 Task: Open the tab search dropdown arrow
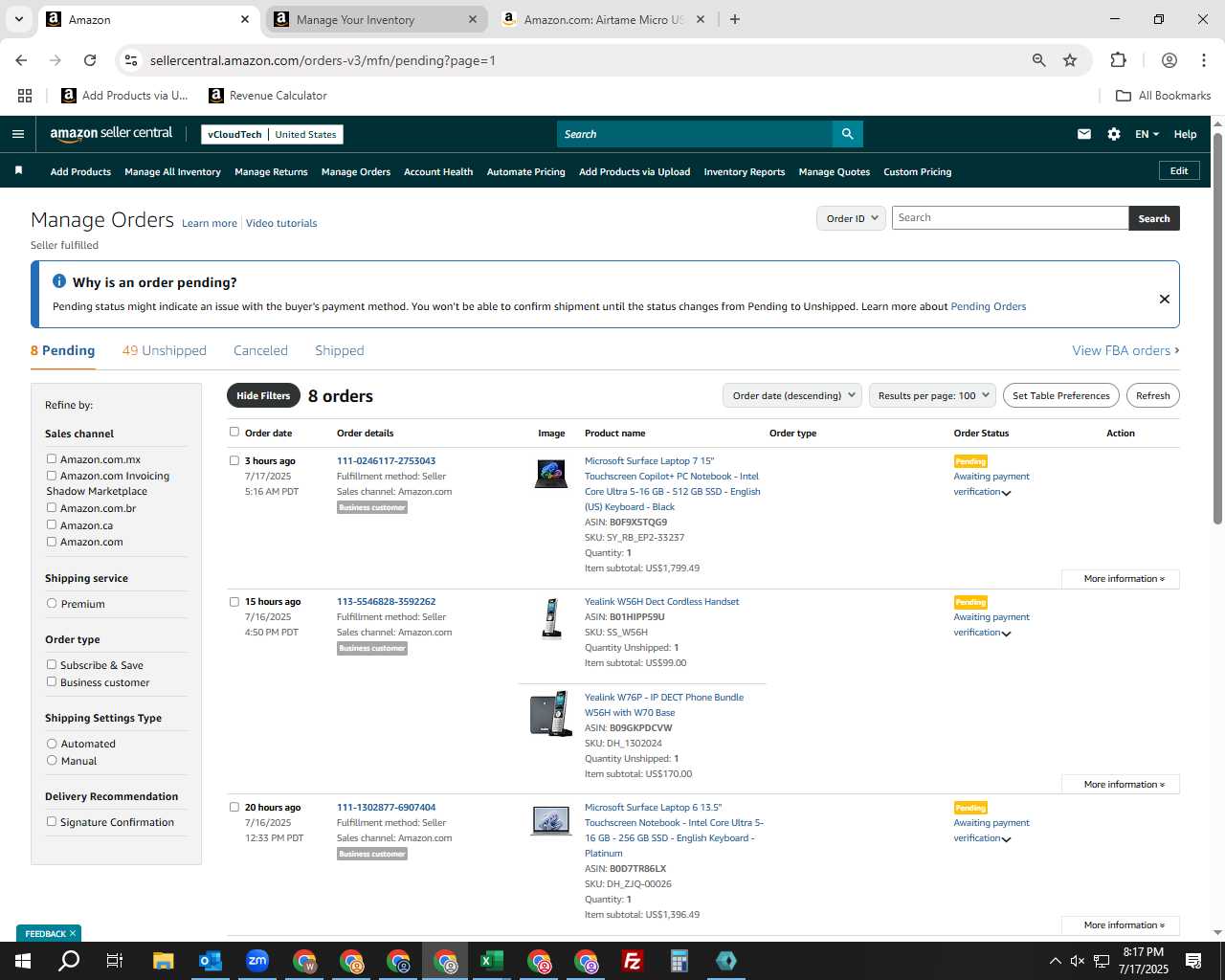point(18,19)
